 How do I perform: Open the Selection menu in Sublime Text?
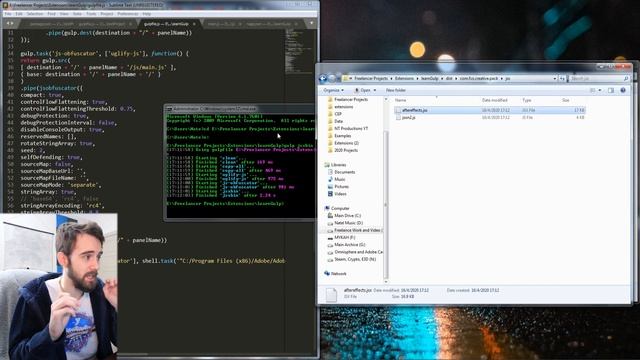(x=35, y=14)
